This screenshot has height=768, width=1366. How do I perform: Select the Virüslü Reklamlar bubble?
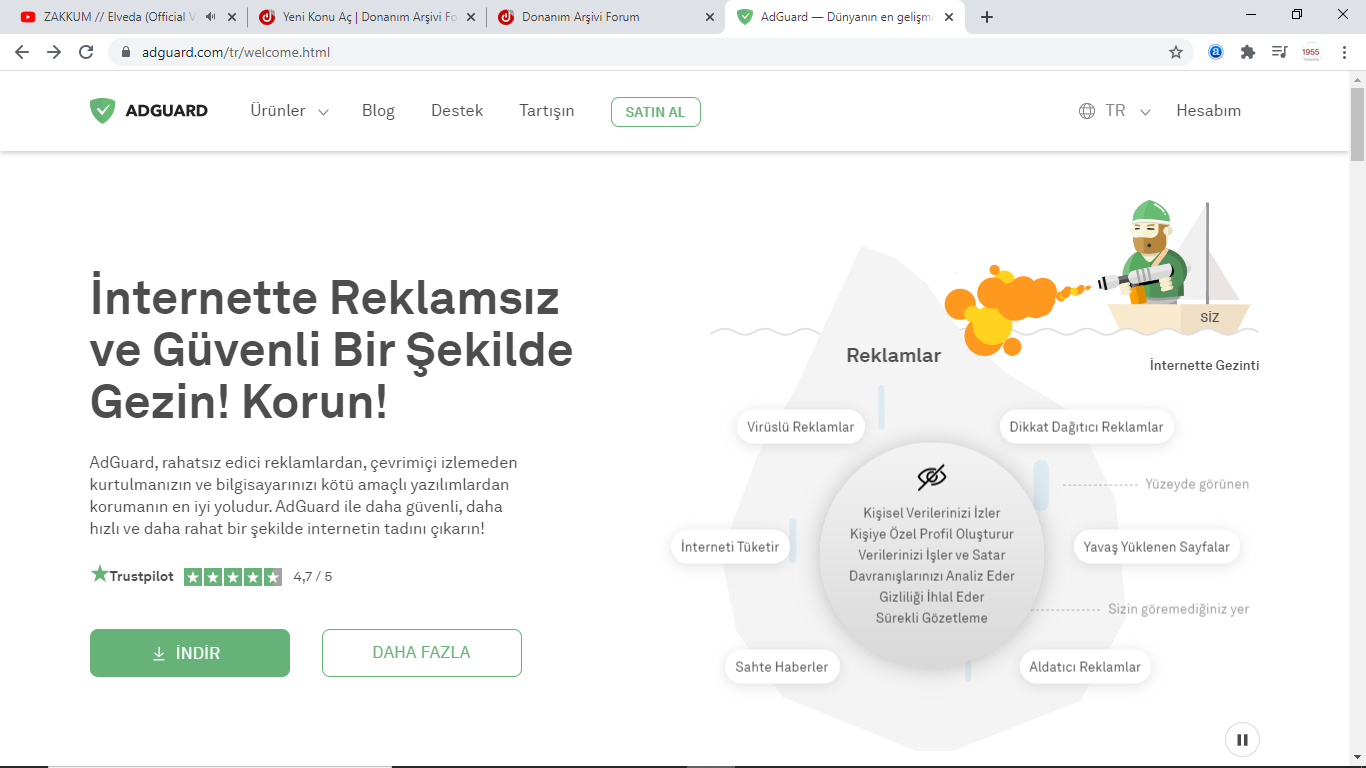pyautogui.click(x=801, y=427)
